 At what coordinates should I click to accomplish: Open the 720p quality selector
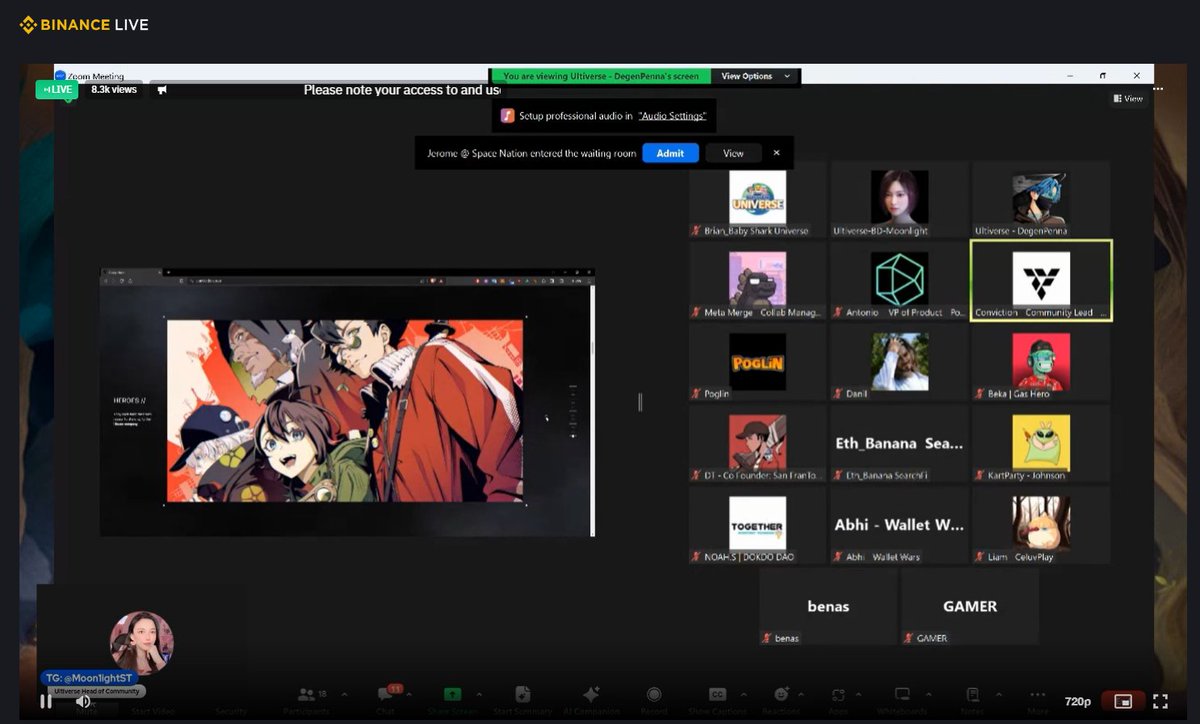1077,701
